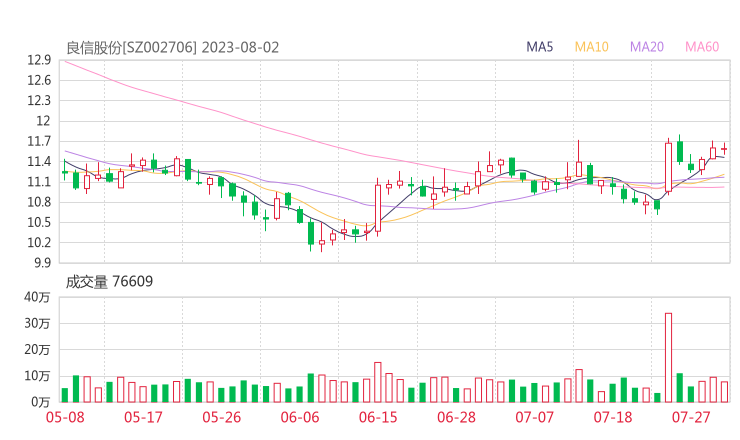Click the 06-15 date axis label
Viewport: 740px width, 440px height.
tap(378, 417)
